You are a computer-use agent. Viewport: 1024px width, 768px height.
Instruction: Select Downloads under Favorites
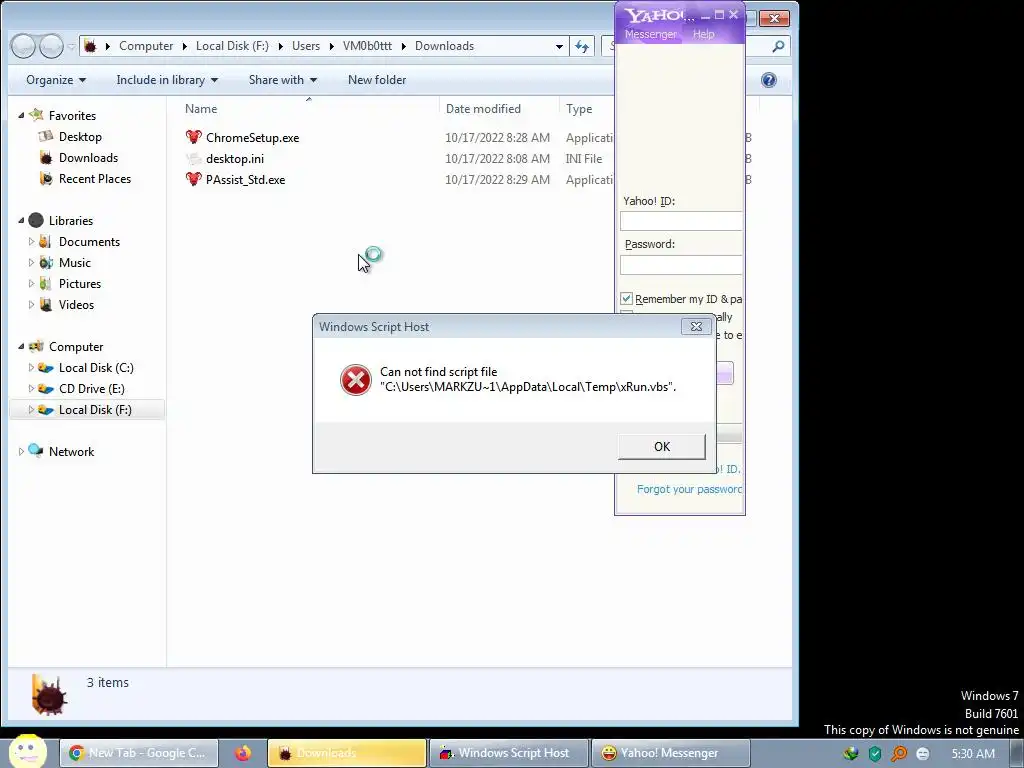tap(88, 157)
